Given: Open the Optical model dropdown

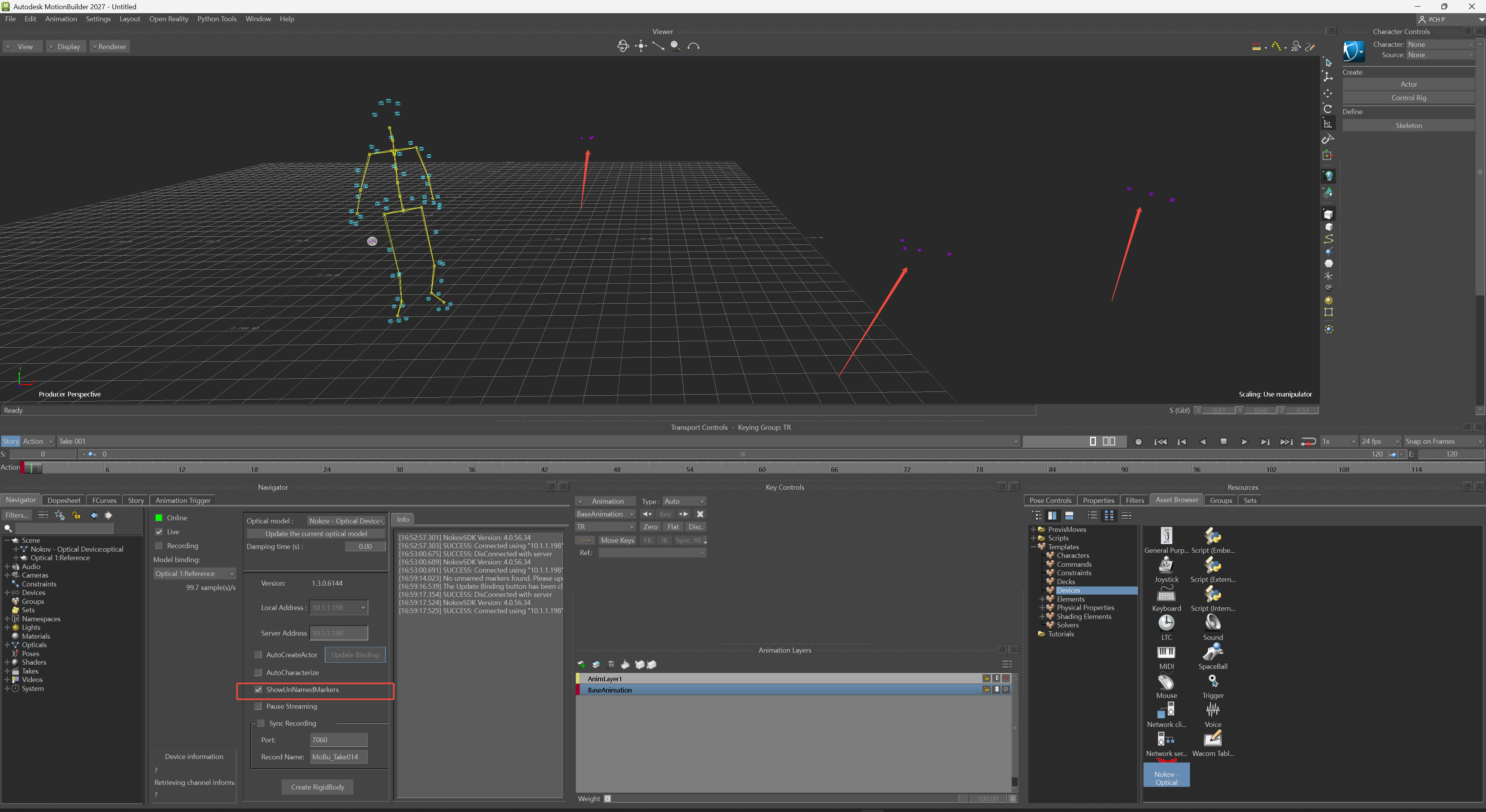Looking at the screenshot, I should pos(346,521).
